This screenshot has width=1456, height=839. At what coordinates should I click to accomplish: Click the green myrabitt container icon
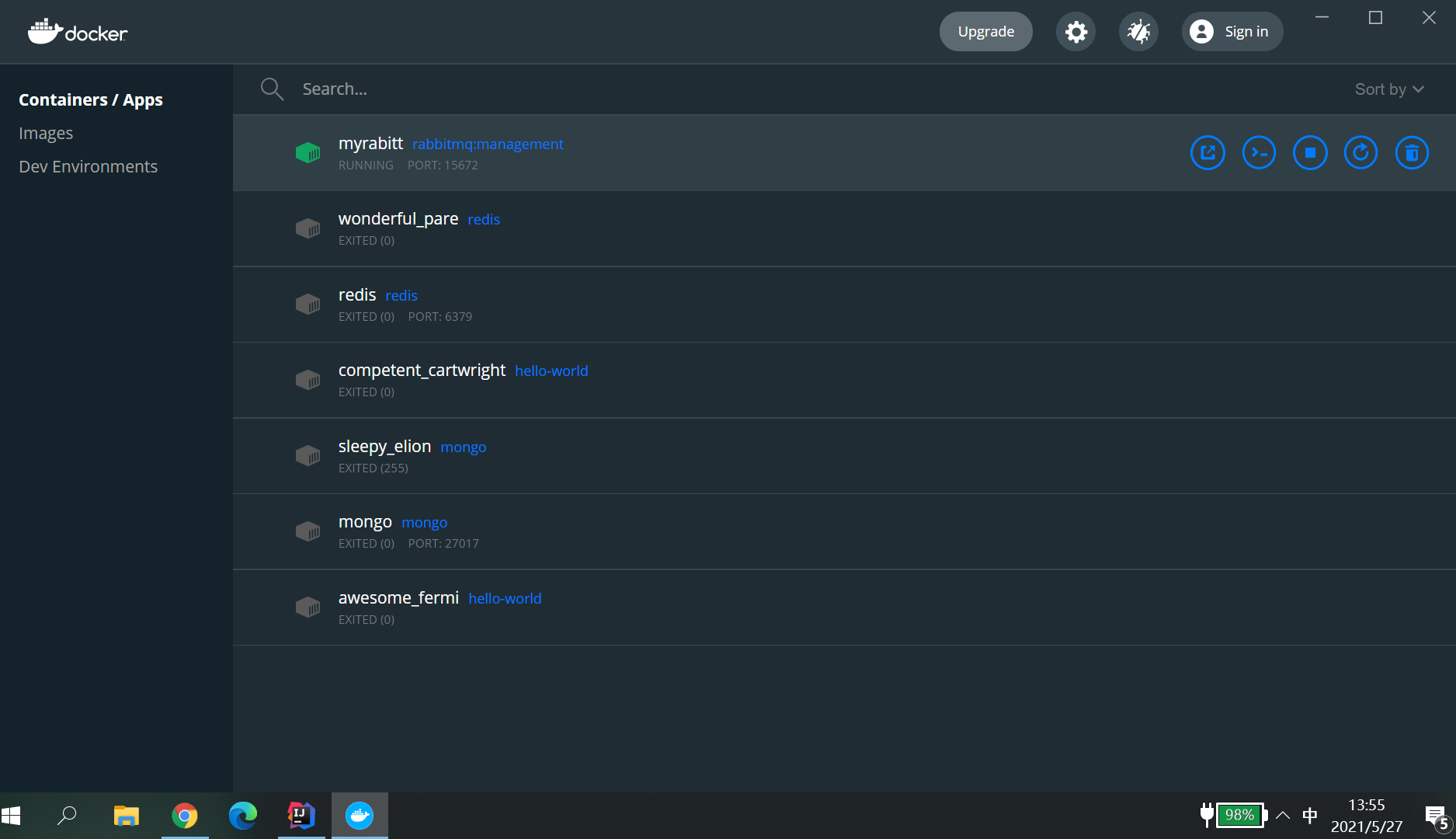tap(308, 152)
